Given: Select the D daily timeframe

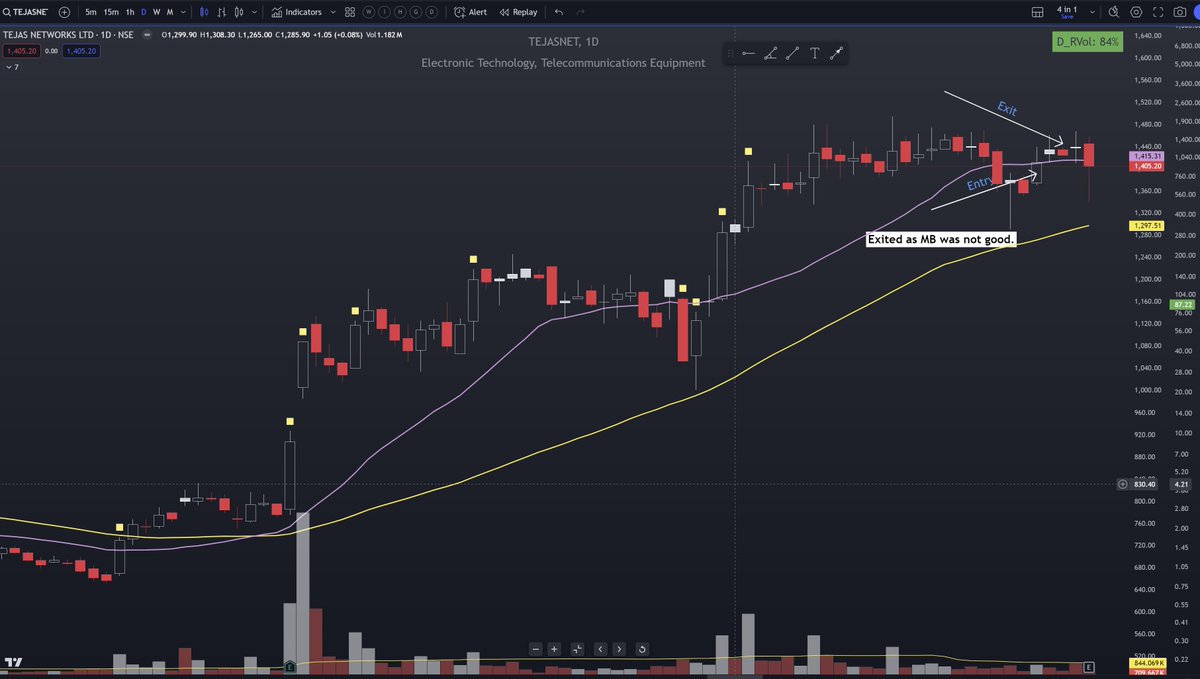Looking at the screenshot, I should (x=143, y=12).
